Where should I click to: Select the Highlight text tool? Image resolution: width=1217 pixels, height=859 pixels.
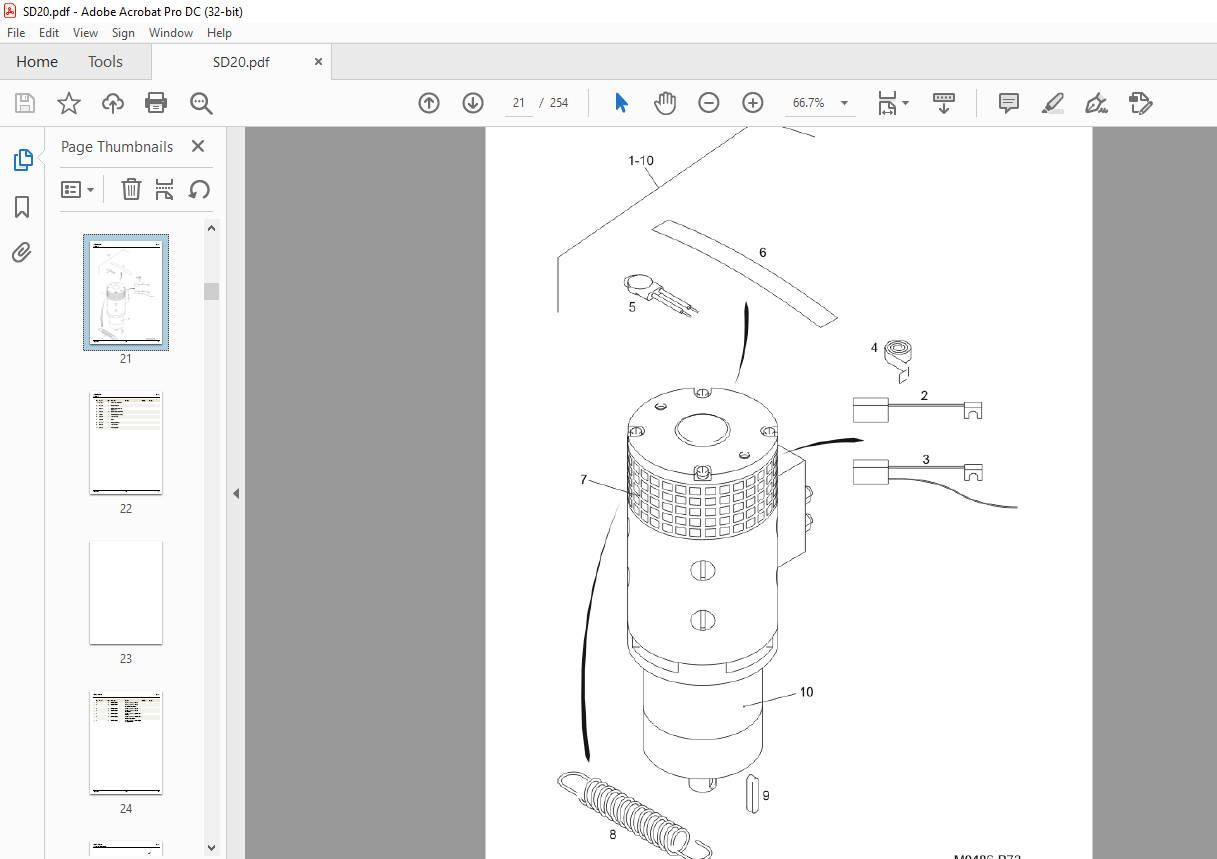1053,103
